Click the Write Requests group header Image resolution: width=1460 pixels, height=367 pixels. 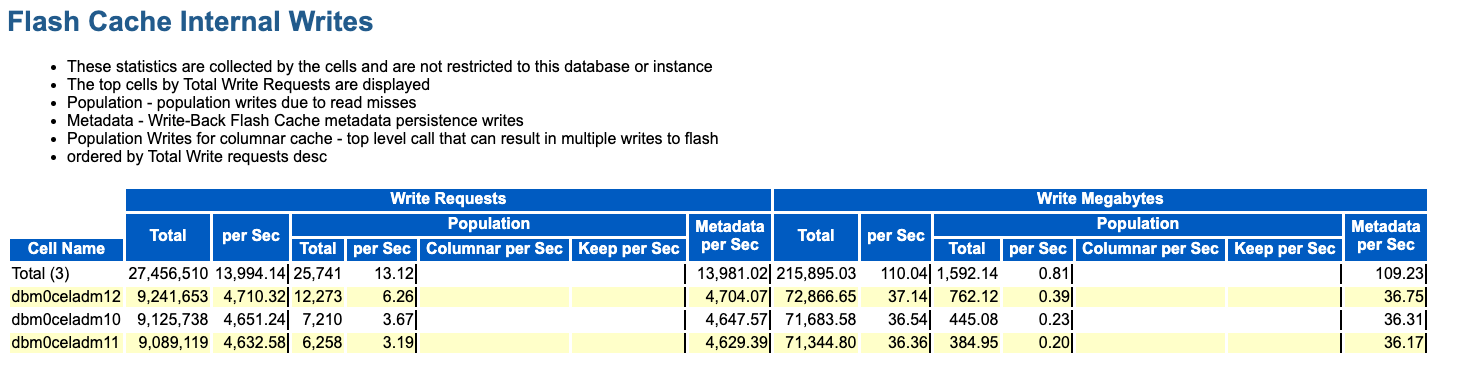tap(448, 199)
